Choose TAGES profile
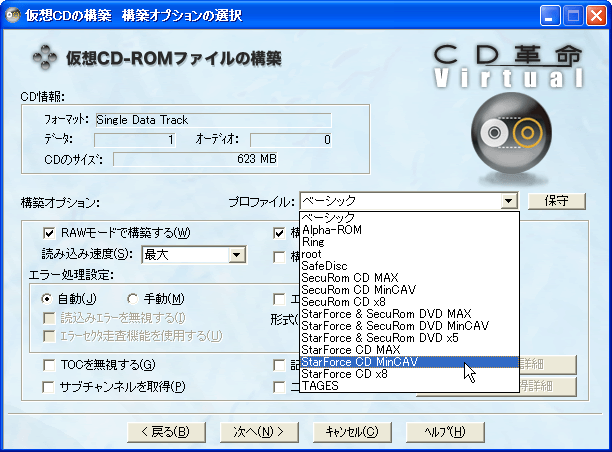612x452 pixels. 409,386
